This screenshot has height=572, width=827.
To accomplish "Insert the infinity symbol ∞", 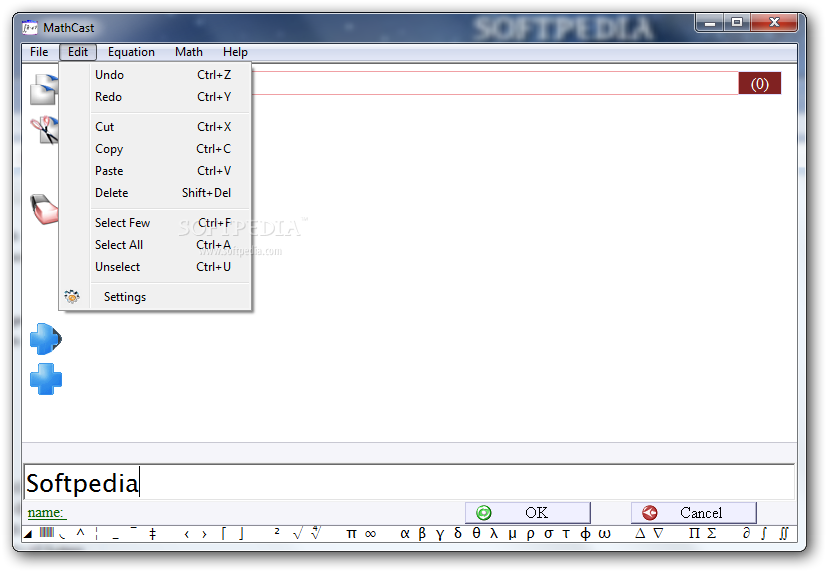I will point(370,534).
